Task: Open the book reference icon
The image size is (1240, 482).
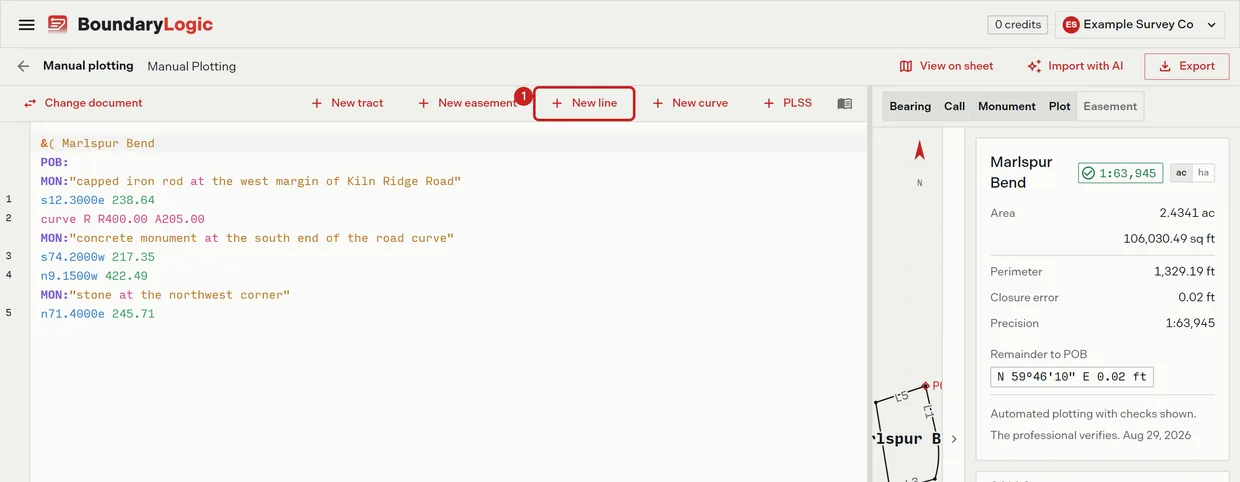Action: [845, 103]
